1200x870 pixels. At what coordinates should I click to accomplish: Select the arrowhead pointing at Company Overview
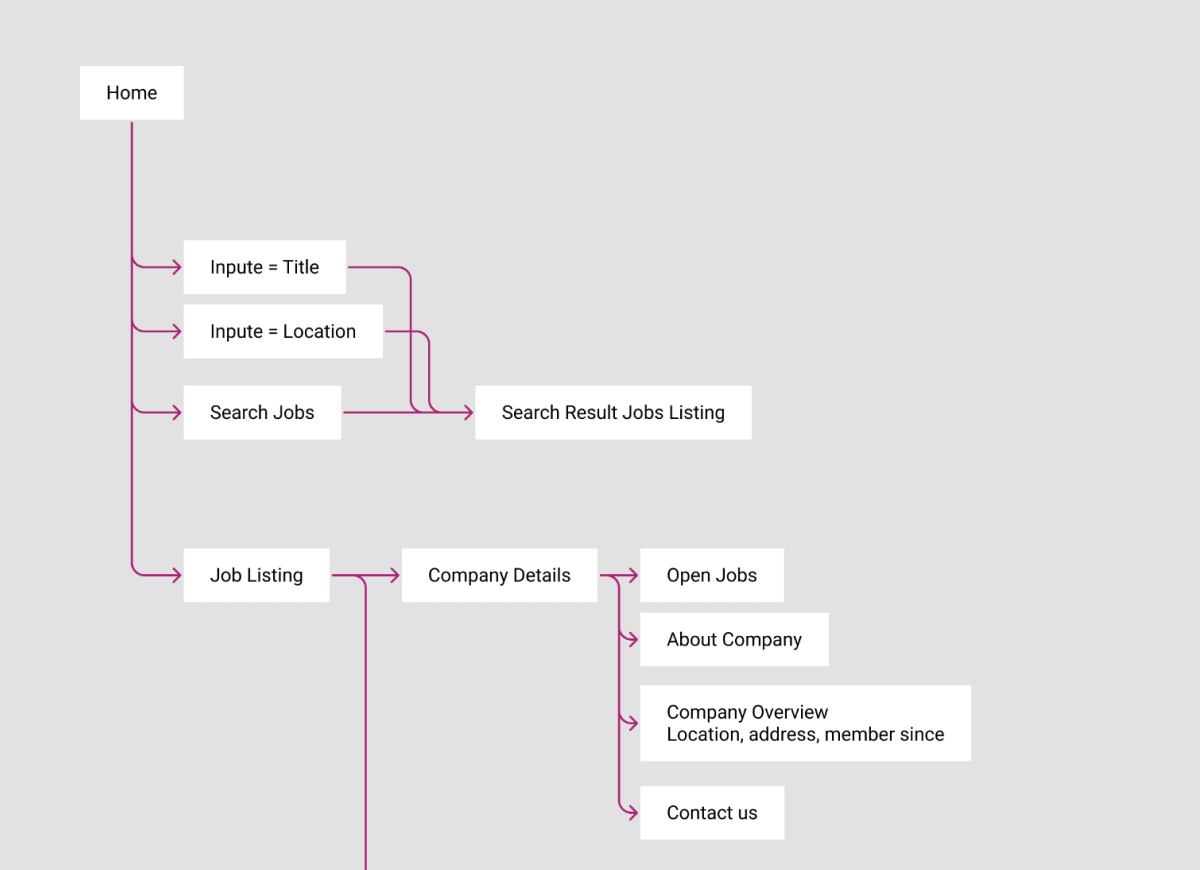[x=631, y=723]
